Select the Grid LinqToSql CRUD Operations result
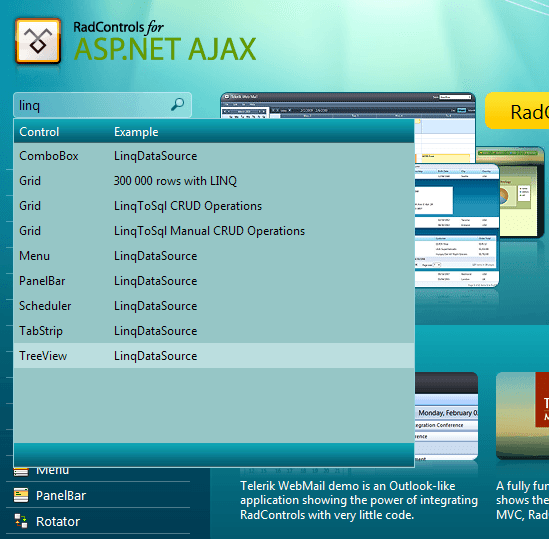 [x=214, y=206]
